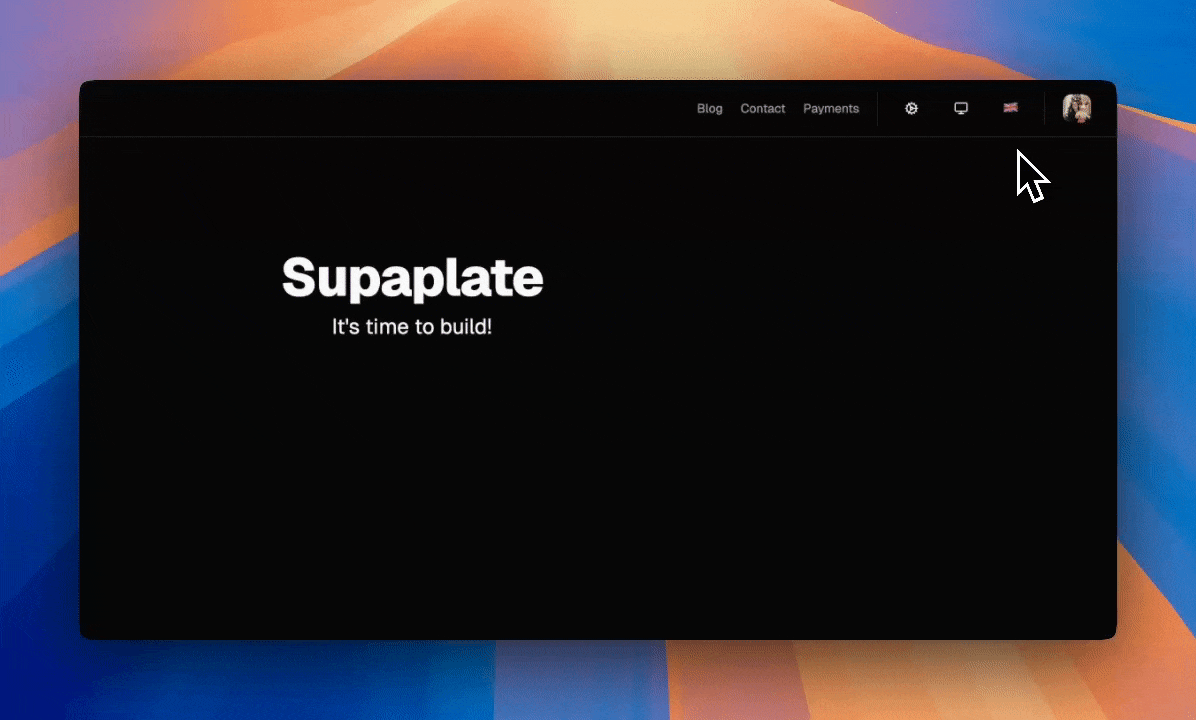Toggle the monitor theme switcher icon
1196x720 pixels.
pyautogui.click(x=961, y=108)
